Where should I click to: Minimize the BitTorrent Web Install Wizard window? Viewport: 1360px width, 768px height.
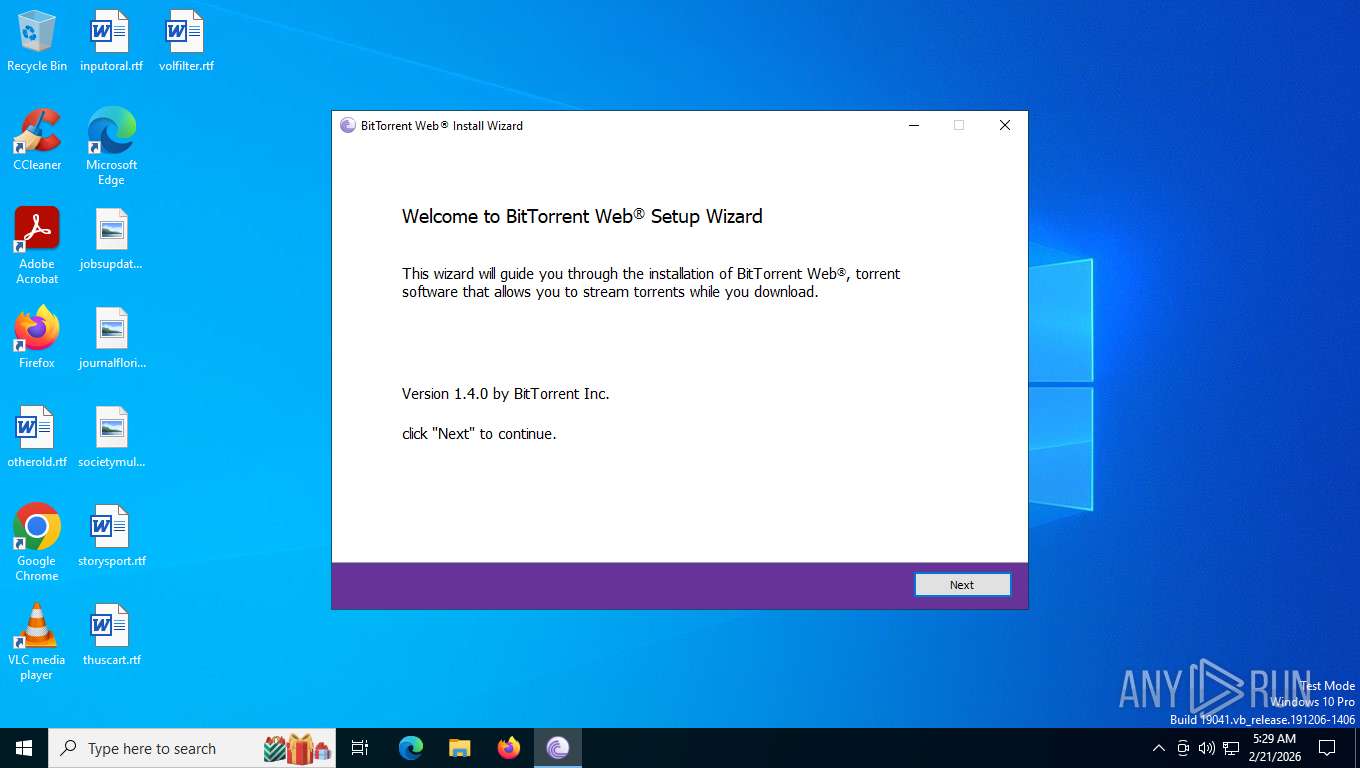914,126
